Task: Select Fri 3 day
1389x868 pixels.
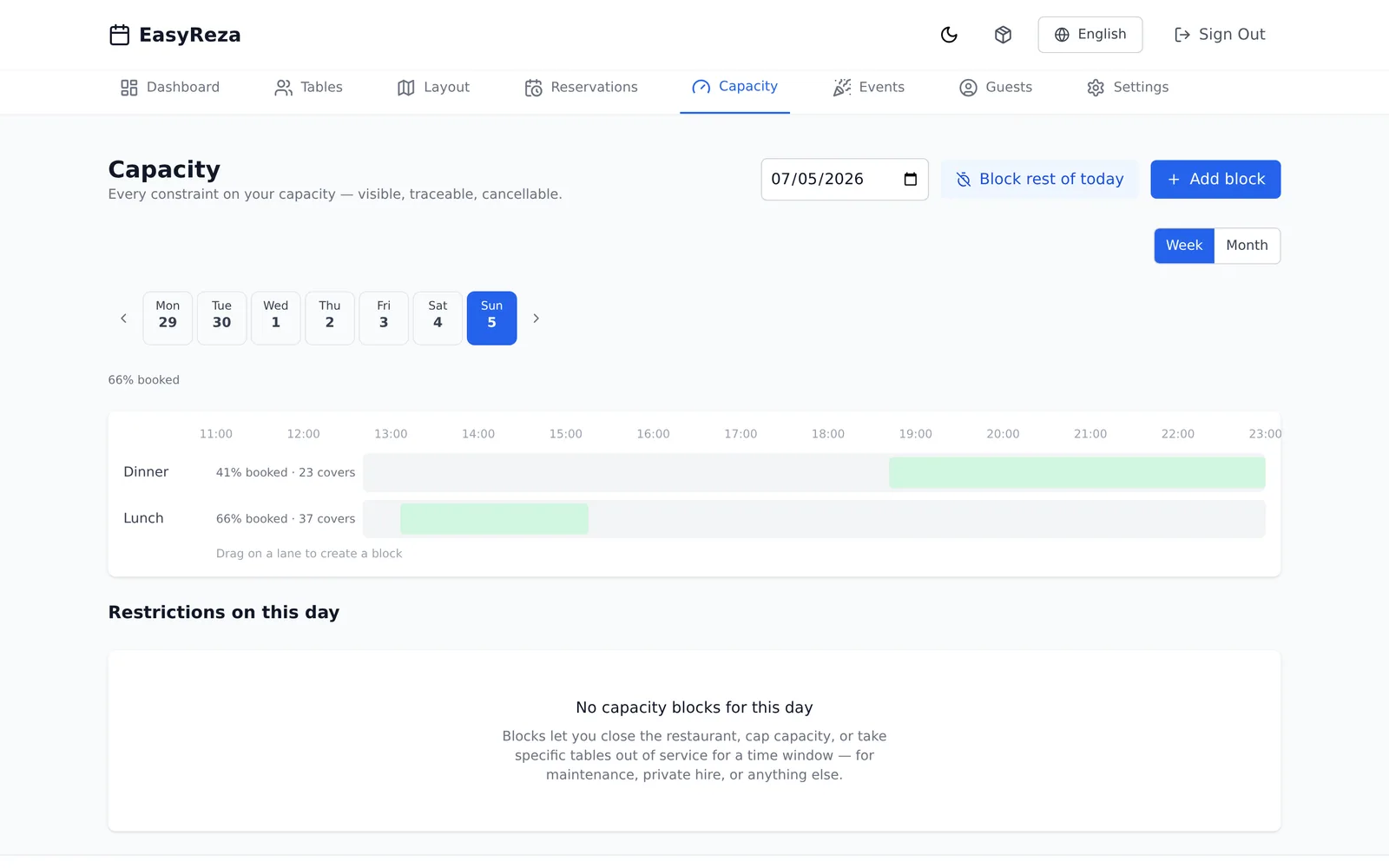Action: pos(384,319)
